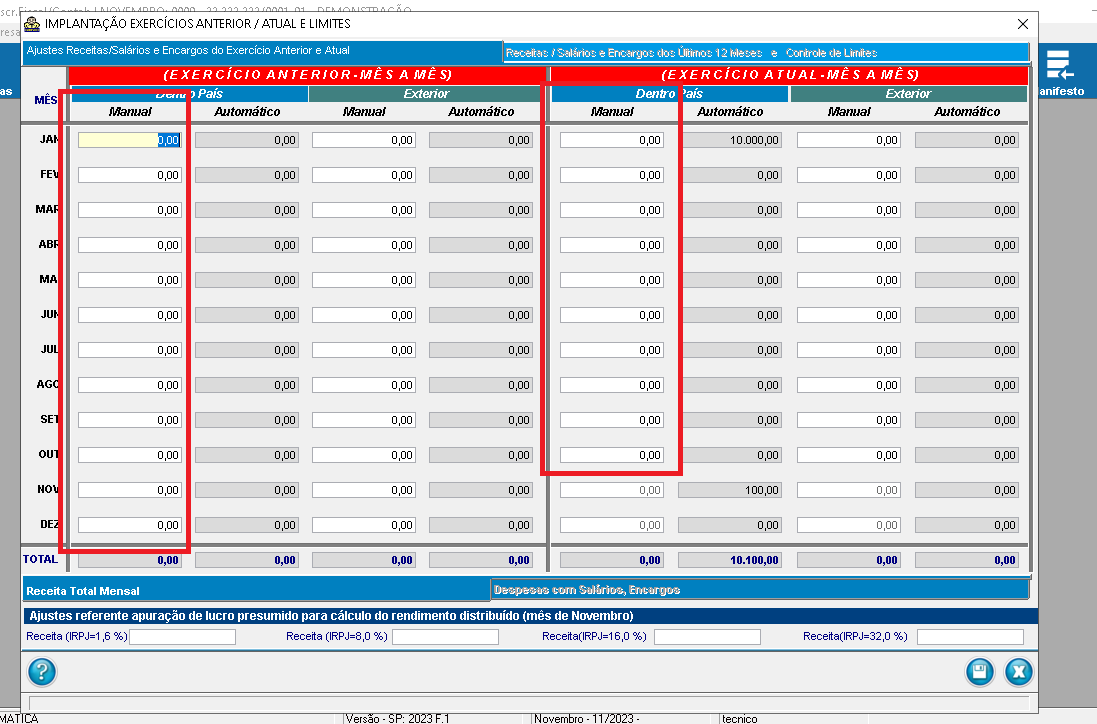Click the Novembro - 11/2023 status entry
Image resolution: width=1097 pixels, height=724 pixels.
[x=587, y=718]
